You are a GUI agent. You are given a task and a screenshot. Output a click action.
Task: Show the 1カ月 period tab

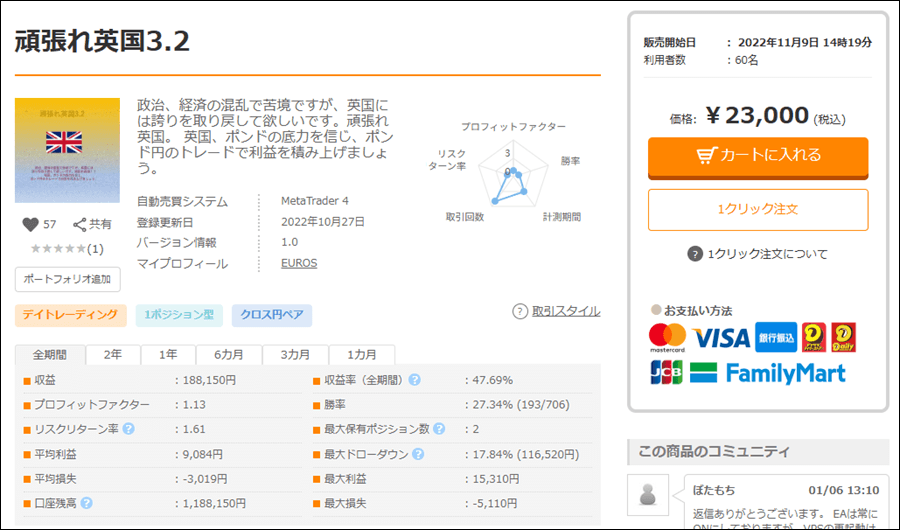pyautogui.click(x=363, y=355)
